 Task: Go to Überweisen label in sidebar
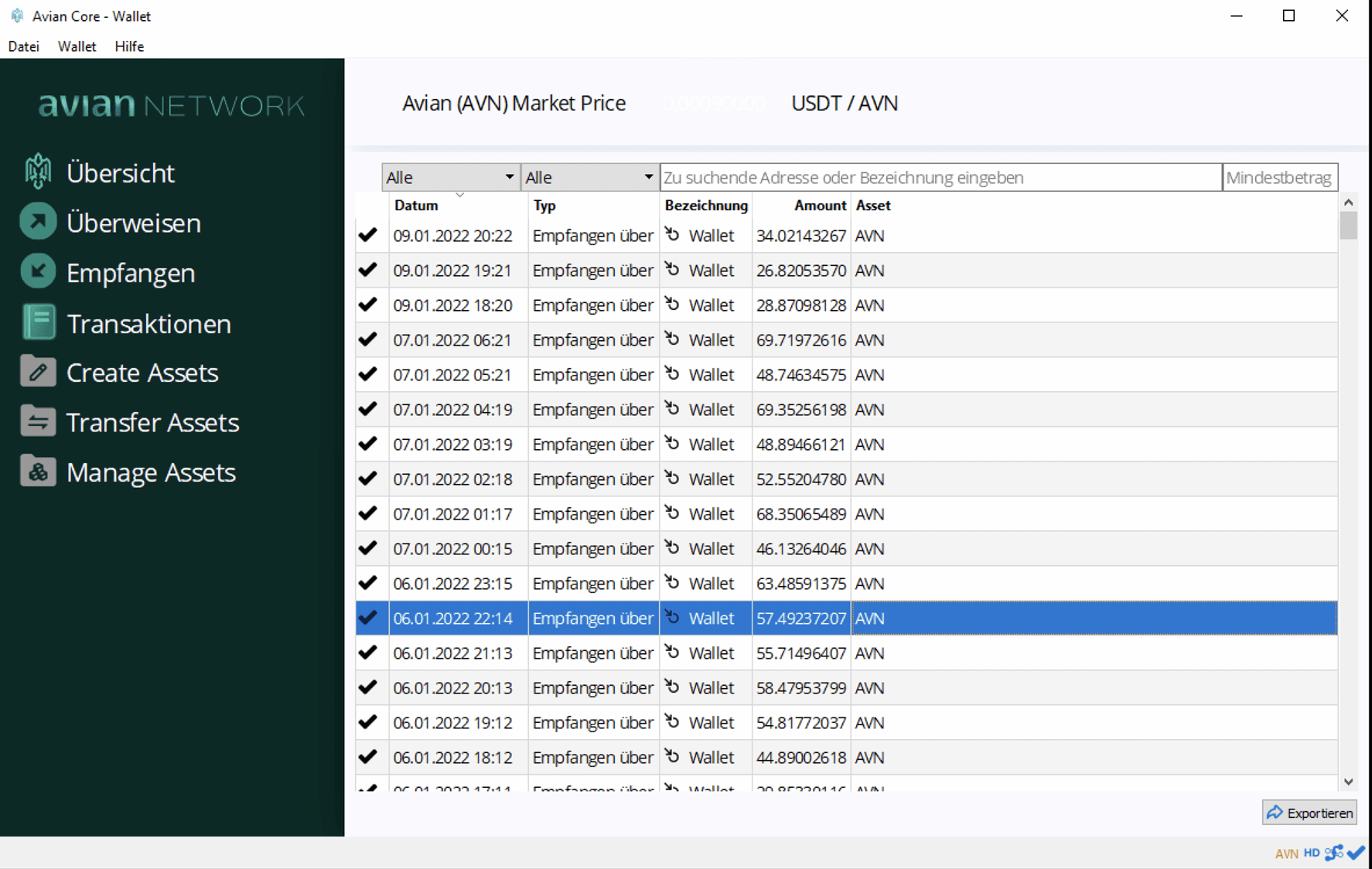pyautogui.click(x=134, y=223)
